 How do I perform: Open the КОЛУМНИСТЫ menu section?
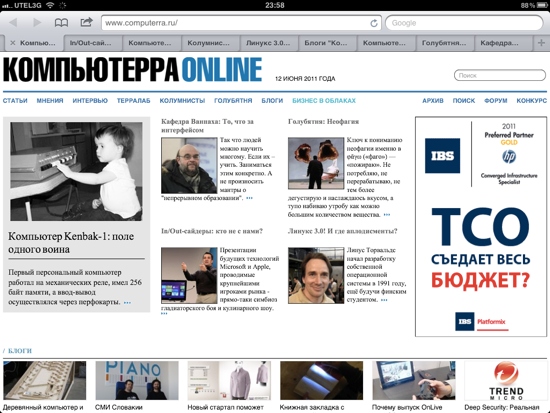[182, 101]
